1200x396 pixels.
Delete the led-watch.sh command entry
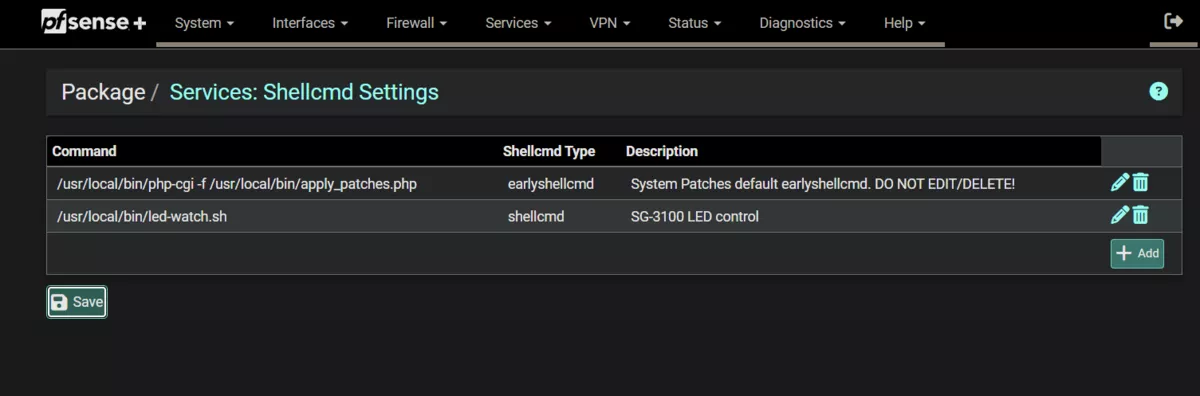tap(1141, 215)
